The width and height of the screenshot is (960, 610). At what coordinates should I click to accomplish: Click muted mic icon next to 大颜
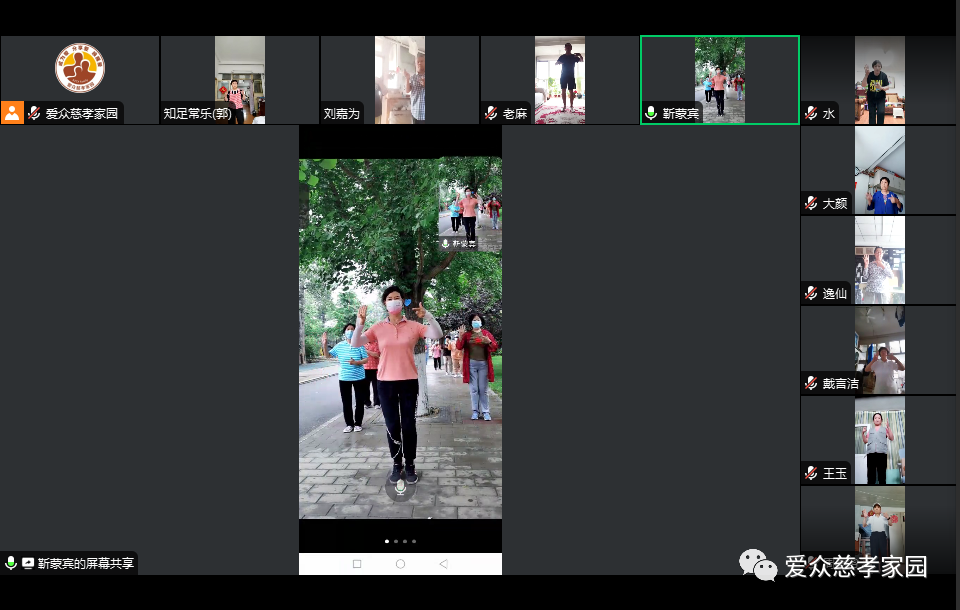pyautogui.click(x=811, y=203)
